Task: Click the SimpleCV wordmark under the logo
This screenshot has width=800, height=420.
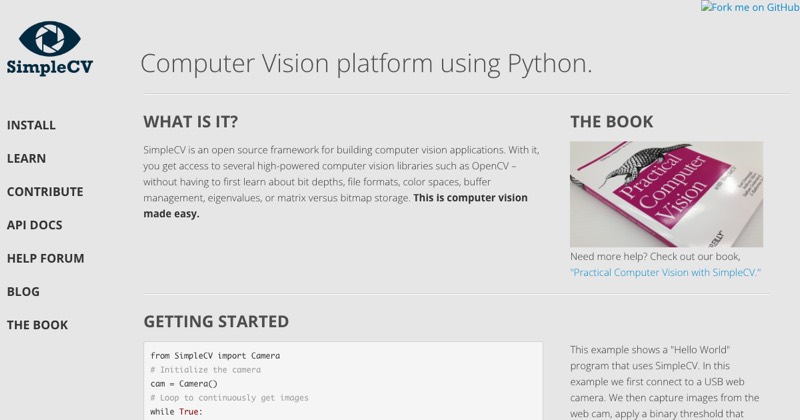Action: click(x=49, y=67)
